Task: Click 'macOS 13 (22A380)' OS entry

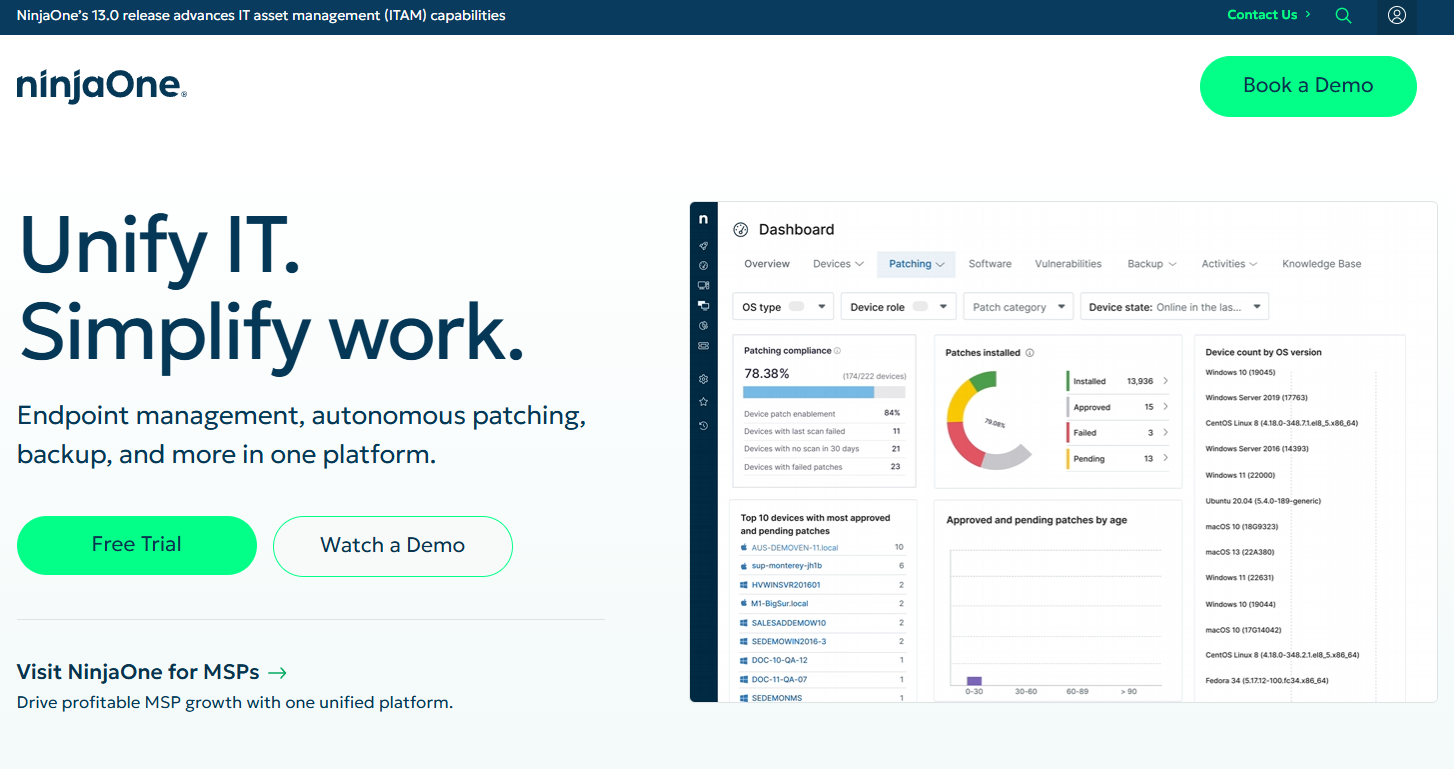Action: click(1240, 552)
